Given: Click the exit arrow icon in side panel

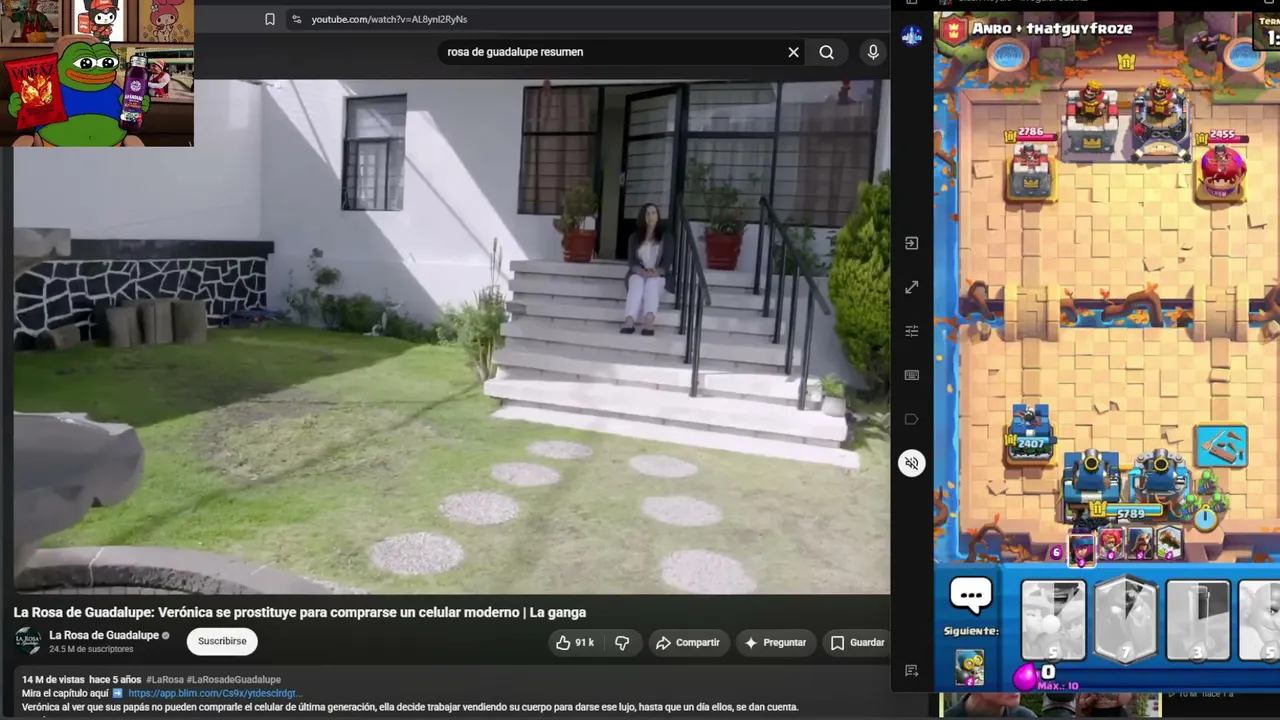Looking at the screenshot, I should (911, 243).
